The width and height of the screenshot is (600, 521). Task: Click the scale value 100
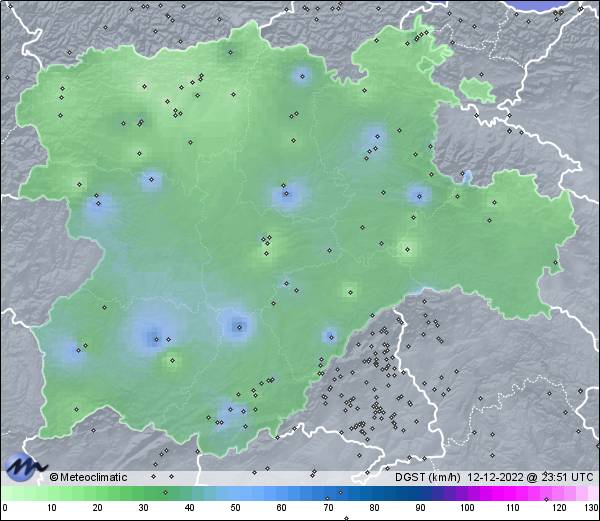coord(467,508)
